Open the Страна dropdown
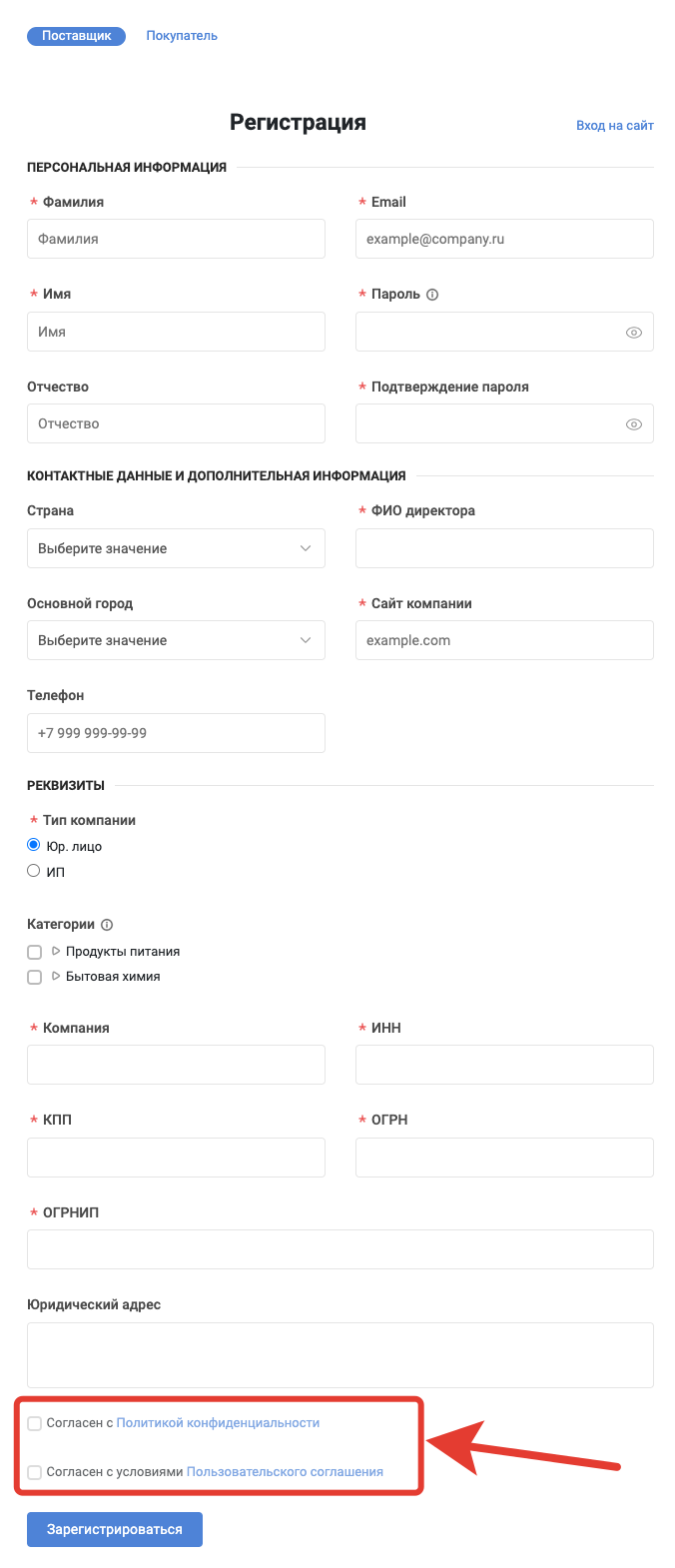This screenshot has width=675, height=1568. tap(176, 548)
